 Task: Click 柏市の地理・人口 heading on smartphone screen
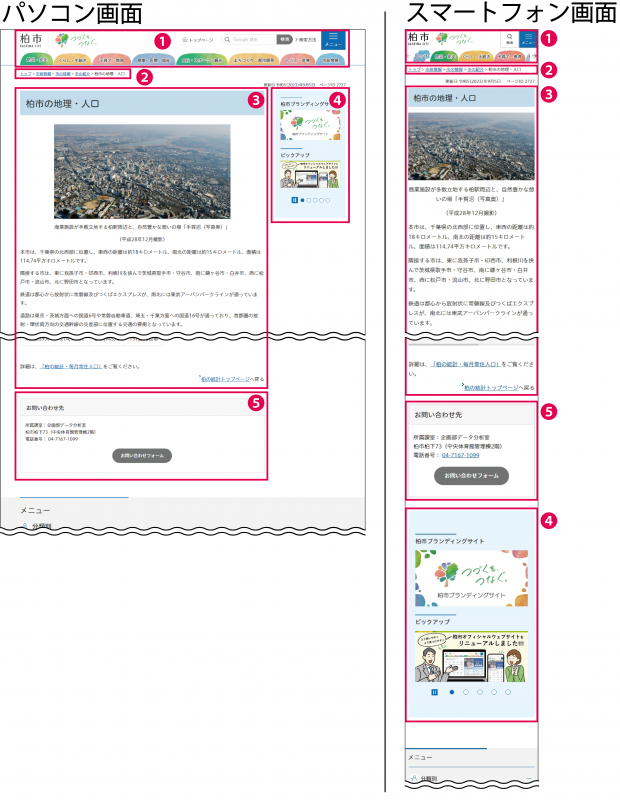[444, 98]
